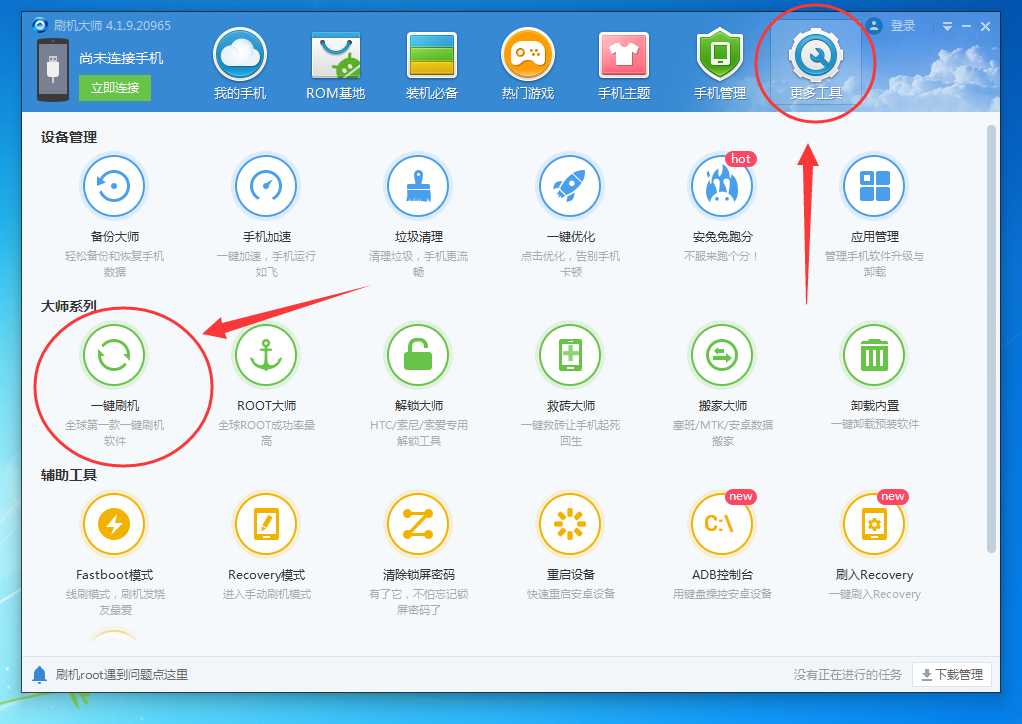Open the 备份大师 backup tool
The height and width of the screenshot is (724, 1022).
point(114,186)
